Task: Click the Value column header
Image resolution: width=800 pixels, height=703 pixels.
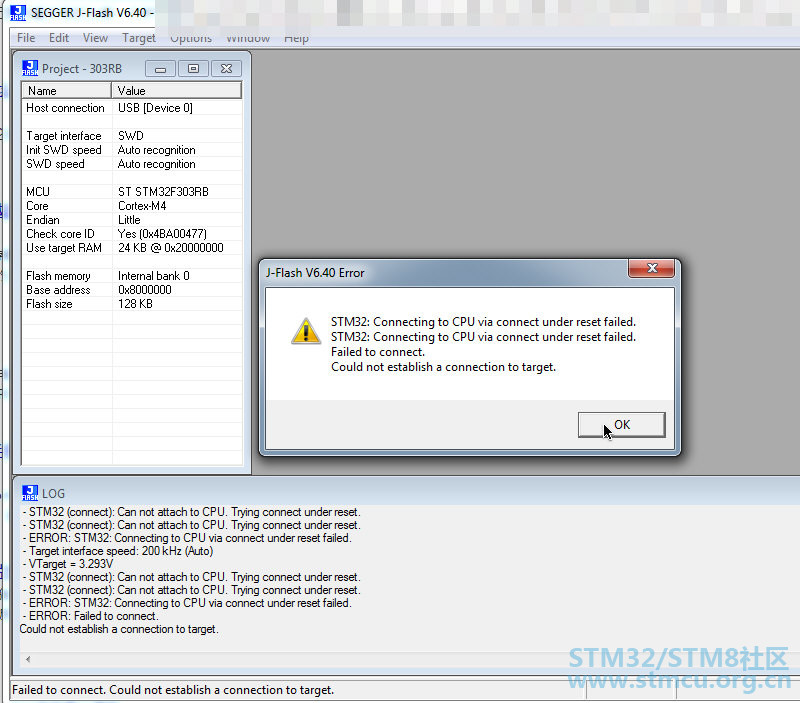Action: [177, 91]
